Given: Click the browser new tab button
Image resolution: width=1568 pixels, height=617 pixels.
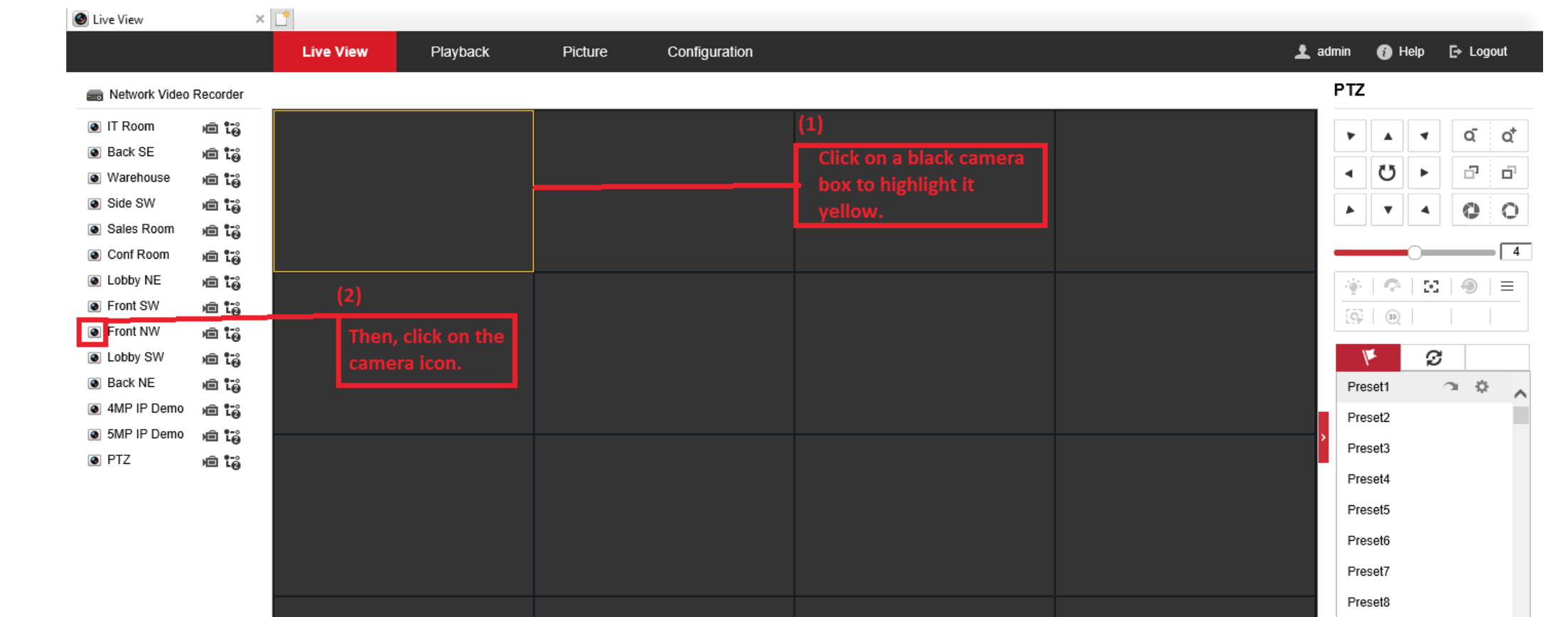Looking at the screenshot, I should click(282, 19).
